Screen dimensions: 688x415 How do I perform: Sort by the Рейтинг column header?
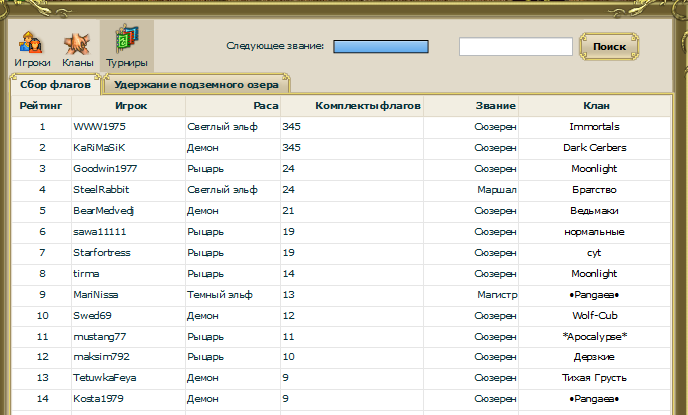pos(41,105)
